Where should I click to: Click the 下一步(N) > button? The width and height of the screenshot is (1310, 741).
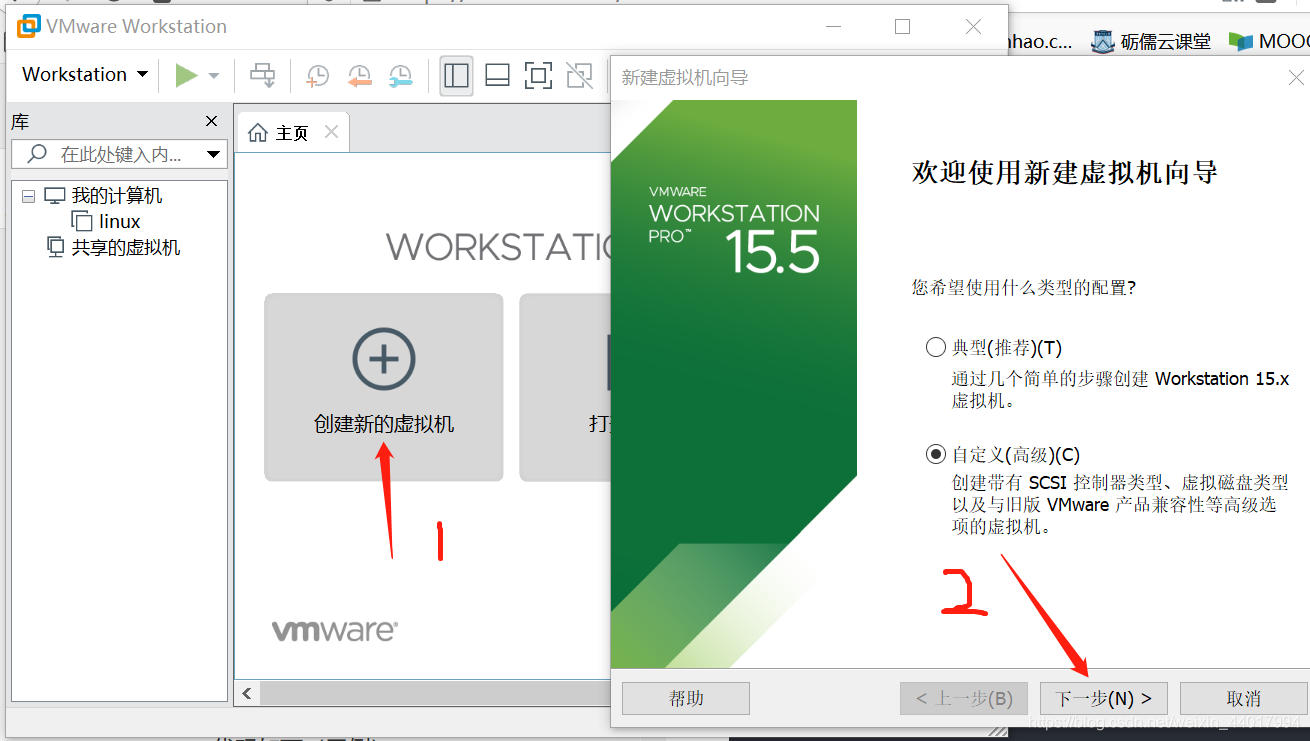click(x=1104, y=699)
